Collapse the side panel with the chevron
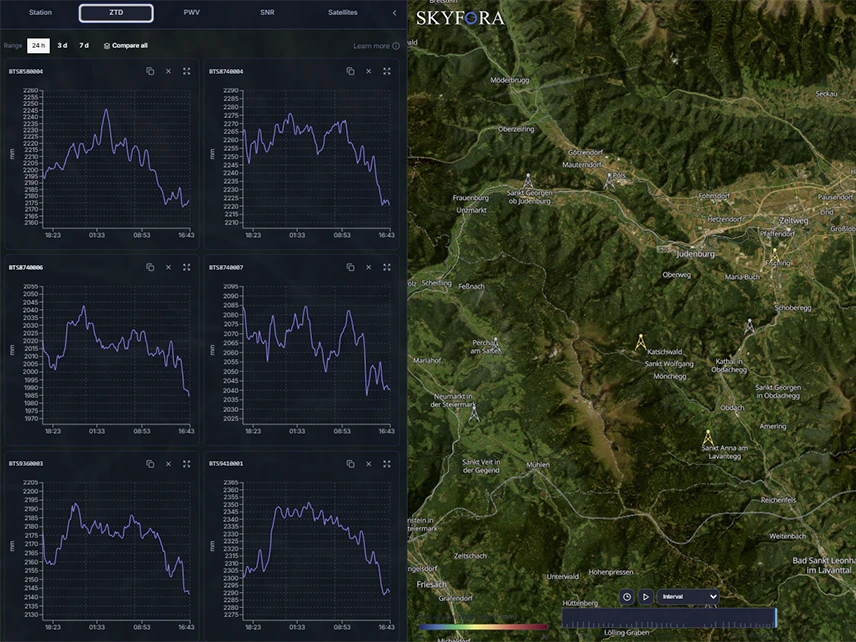 394,13
